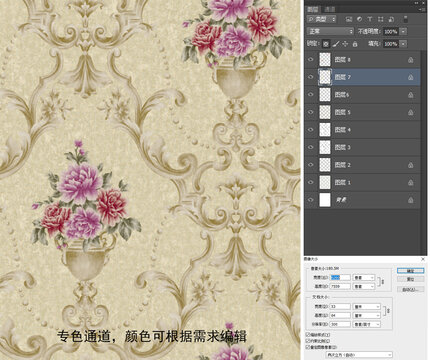430x360 pixels.
Task: Select the 背景 layer thumbnail
Action: pyautogui.click(x=325, y=200)
